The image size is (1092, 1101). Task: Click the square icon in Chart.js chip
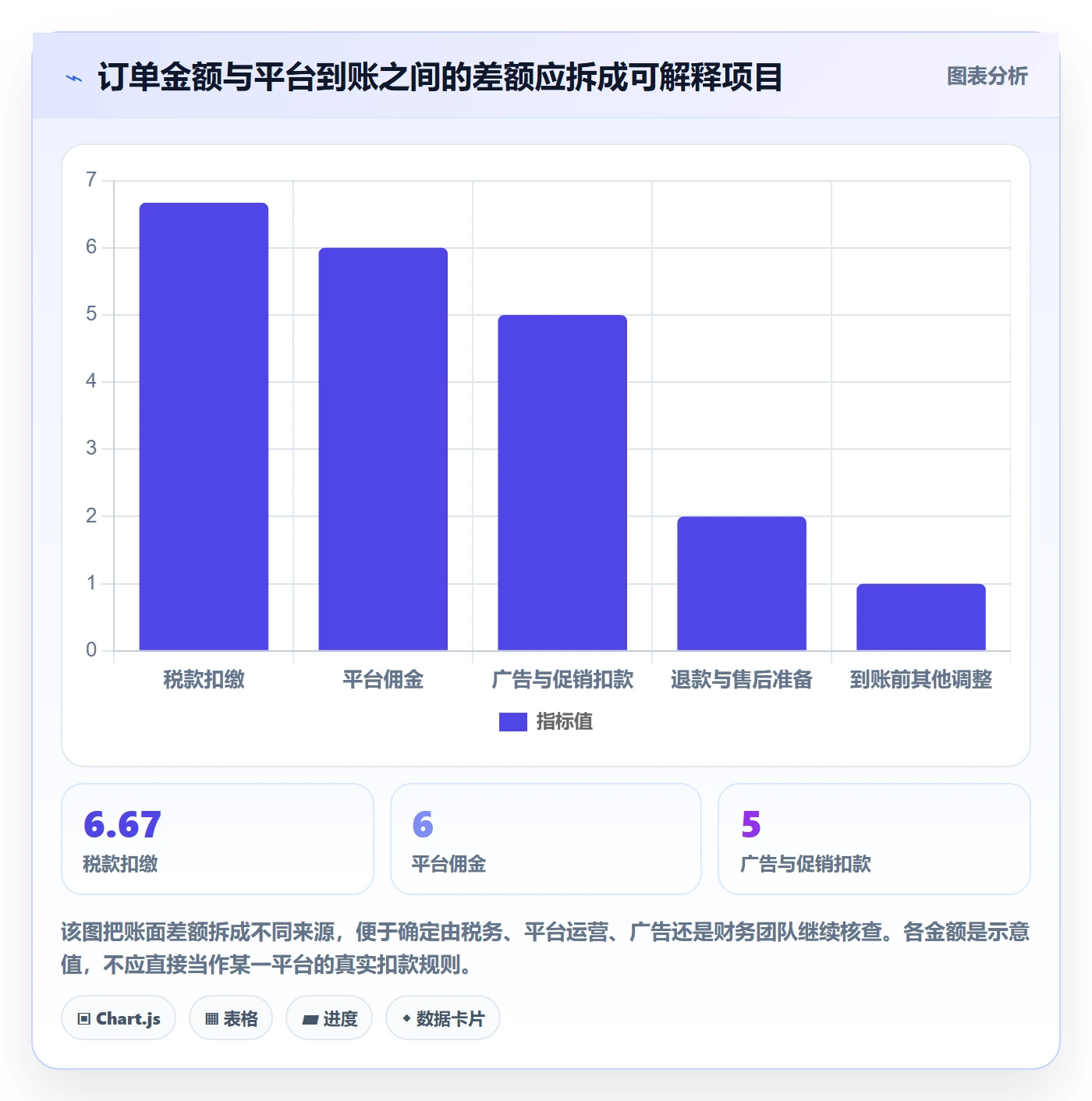[x=84, y=1019]
